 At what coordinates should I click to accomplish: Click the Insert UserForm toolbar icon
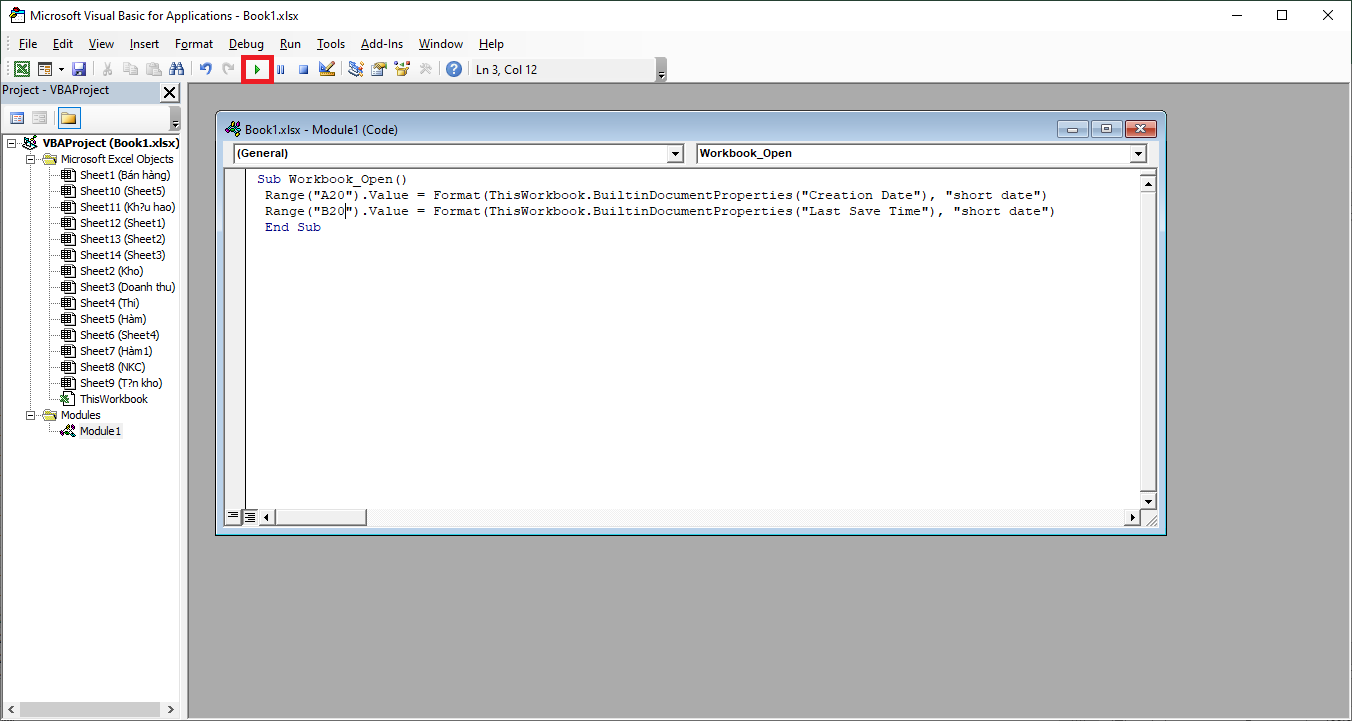tap(45, 69)
